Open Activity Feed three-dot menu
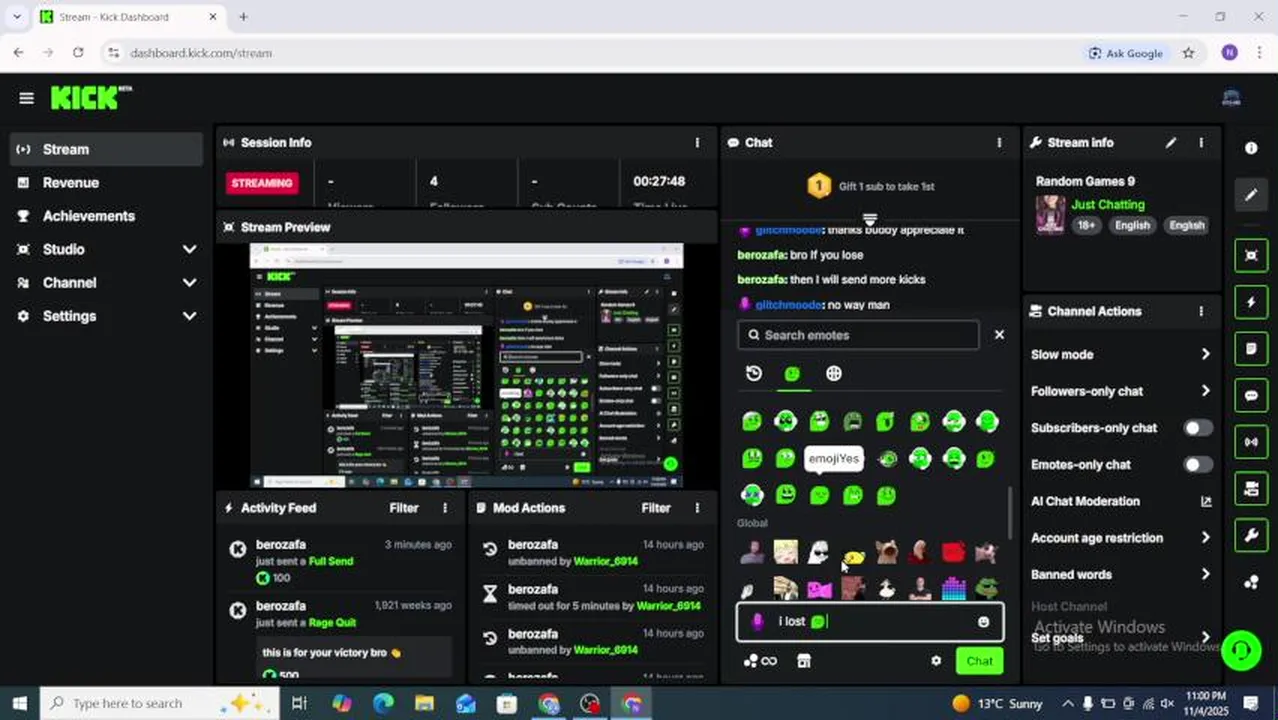The width and height of the screenshot is (1278, 720). point(445,508)
